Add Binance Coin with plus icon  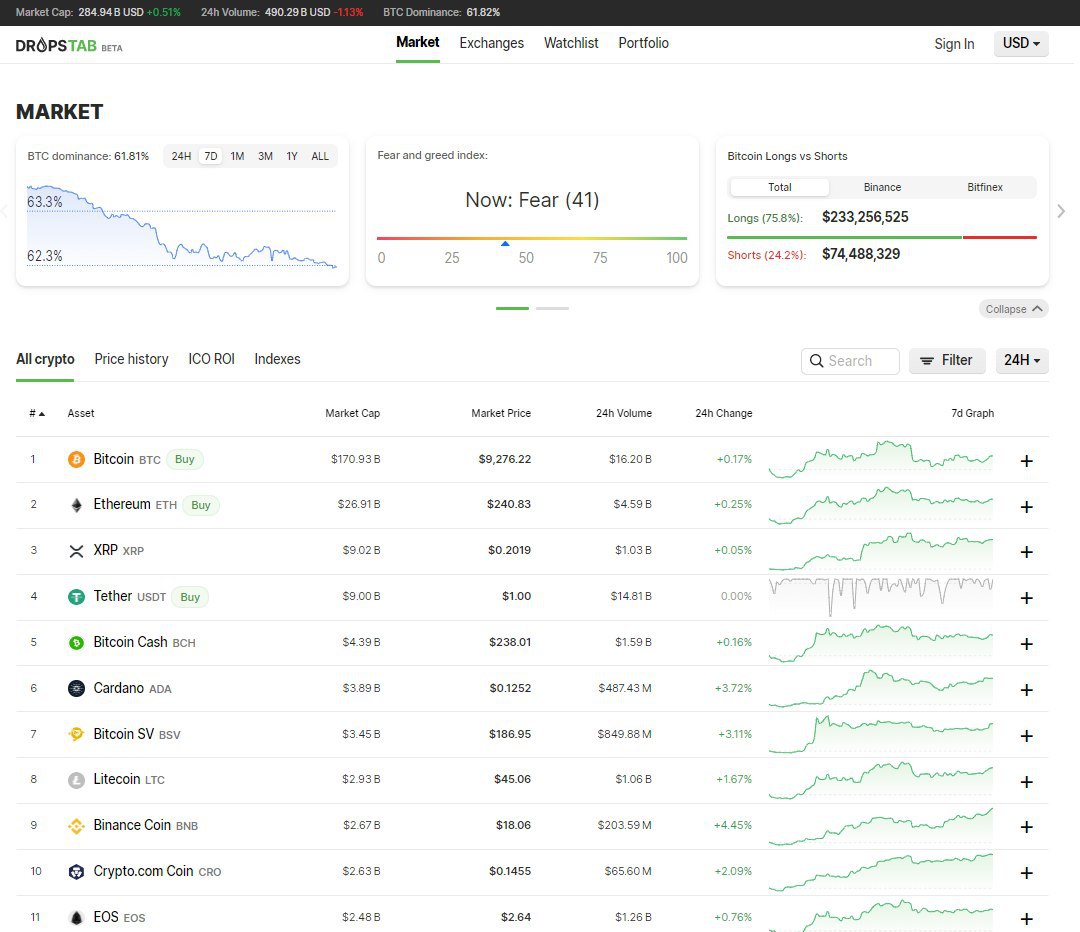(x=1026, y=827)
